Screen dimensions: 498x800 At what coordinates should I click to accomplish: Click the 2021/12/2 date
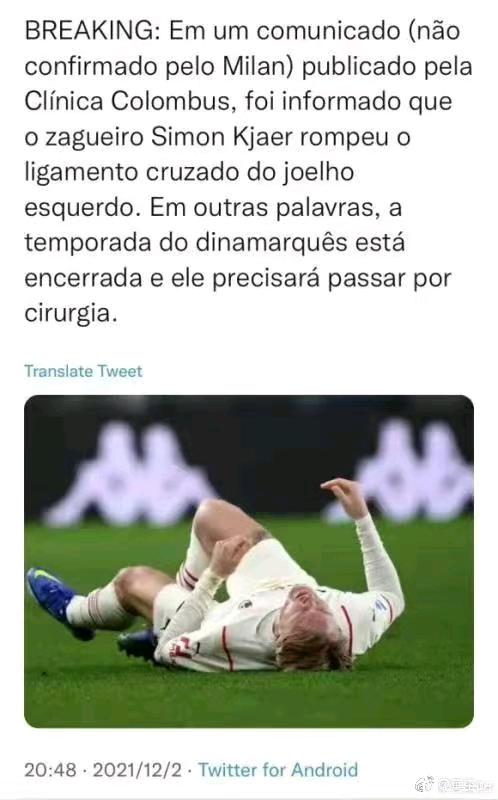tap(137, 770)
